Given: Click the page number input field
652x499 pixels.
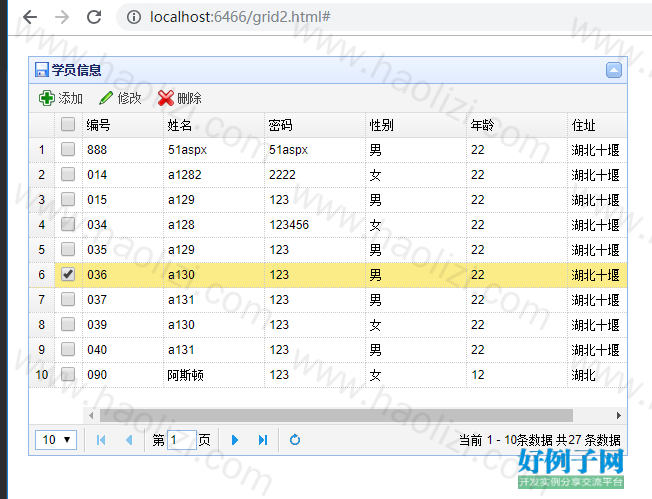Looking at the screenshot, I should point(182,440).
